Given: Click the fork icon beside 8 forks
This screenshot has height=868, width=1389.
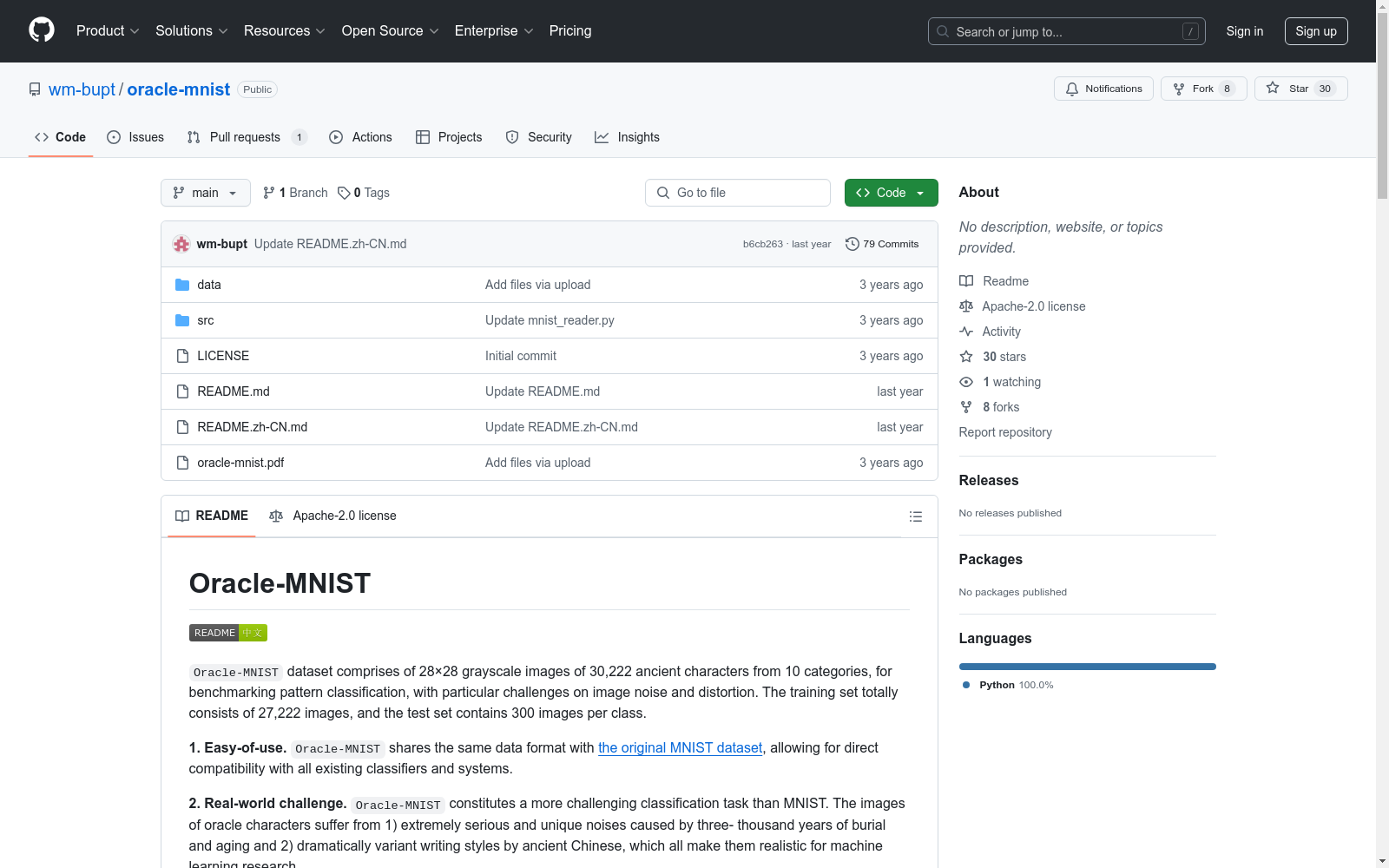Looking at the screenshot, I should click(966, 407).
